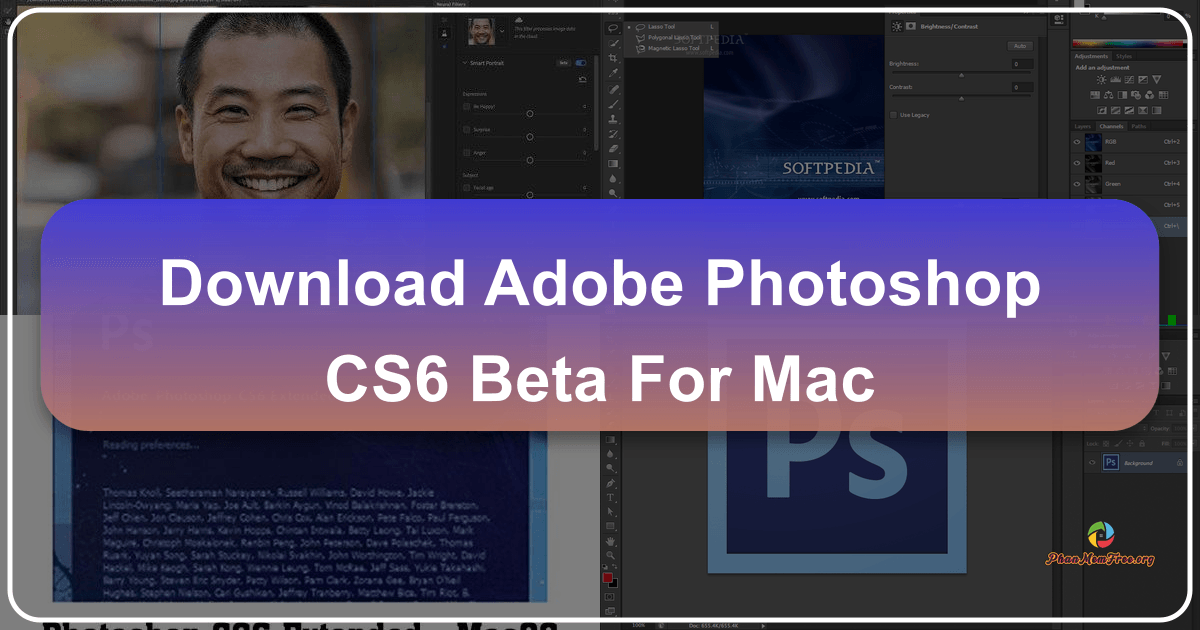Disable the Smart Portrait toggle switch
1200x630 pixels.
pyautogui.click(x=582, y=62)
